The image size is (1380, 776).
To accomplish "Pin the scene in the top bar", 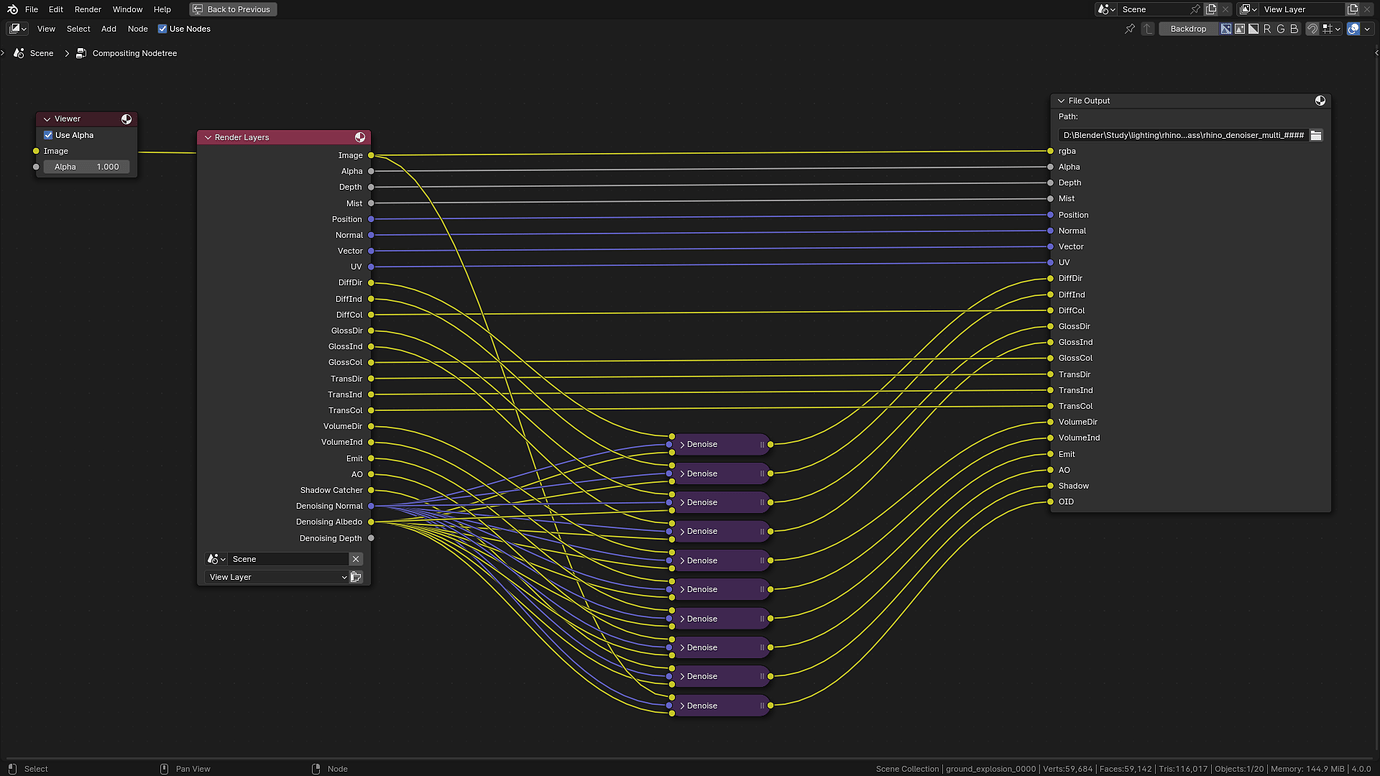I will pyautogui.click(x=1195, y=9).
